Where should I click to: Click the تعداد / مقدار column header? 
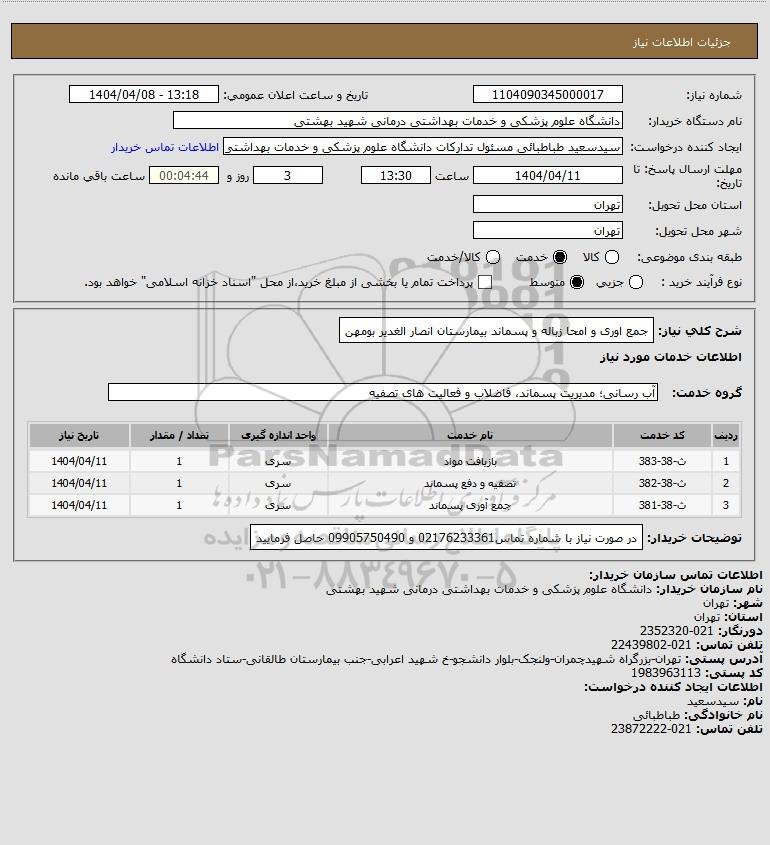pos(179,435)
